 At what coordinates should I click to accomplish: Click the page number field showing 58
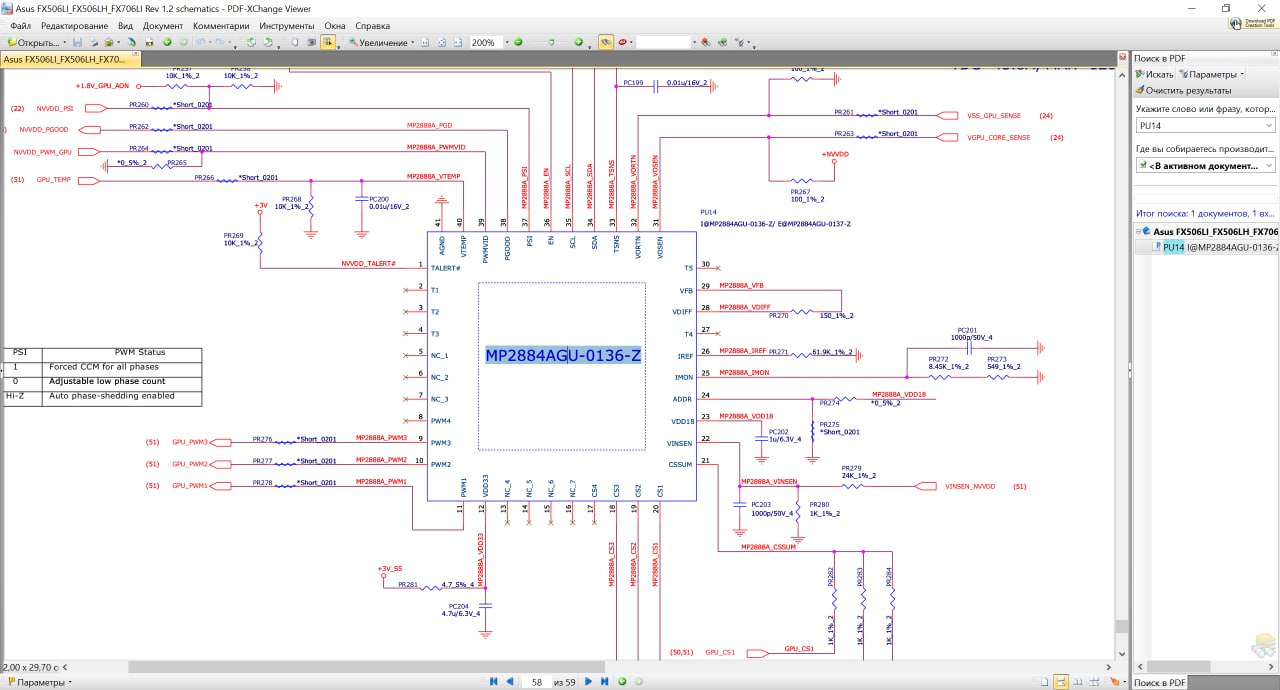click(x=537, y=682)
